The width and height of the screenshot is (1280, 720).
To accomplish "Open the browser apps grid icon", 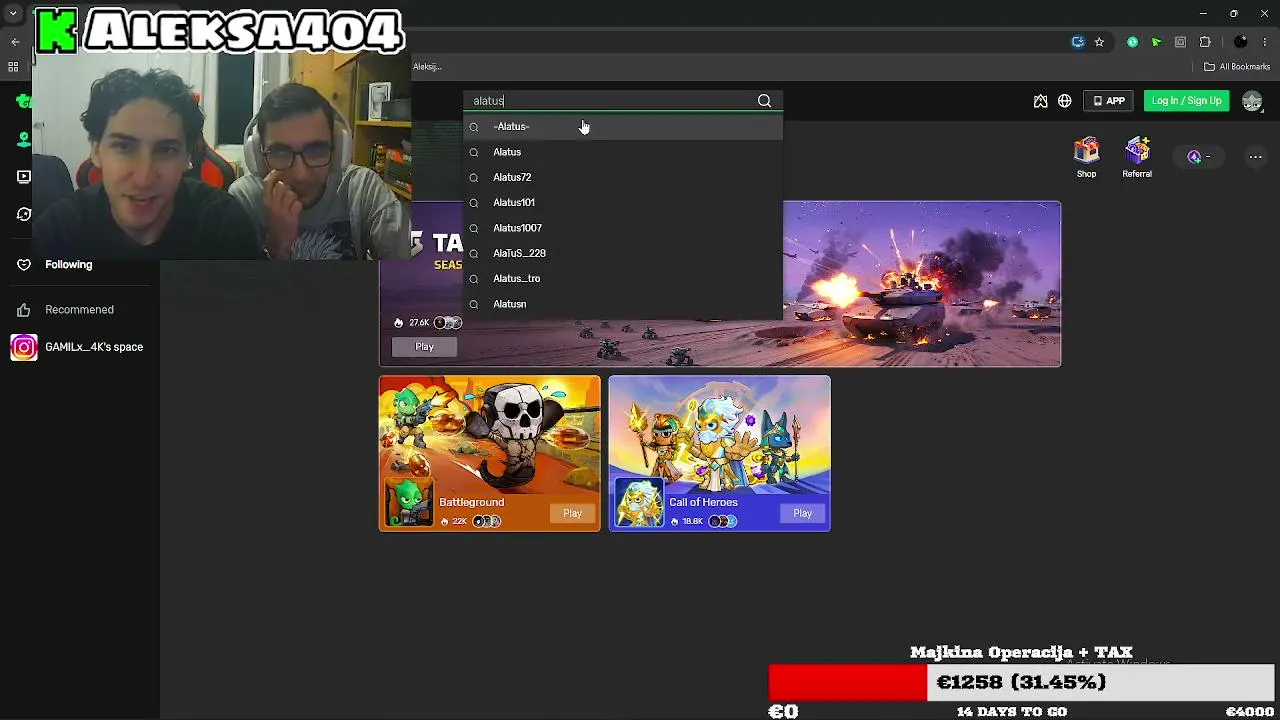I will click(13, 67).
